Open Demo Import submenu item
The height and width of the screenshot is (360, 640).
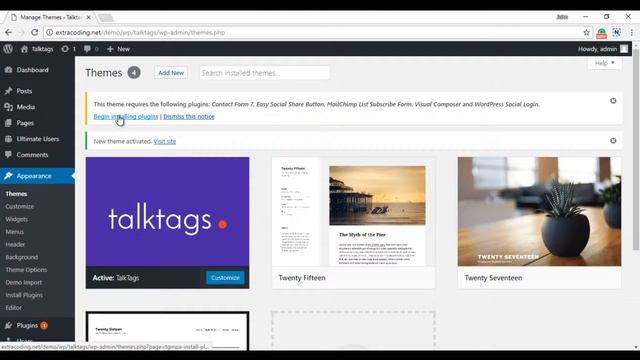coord(24,282)
